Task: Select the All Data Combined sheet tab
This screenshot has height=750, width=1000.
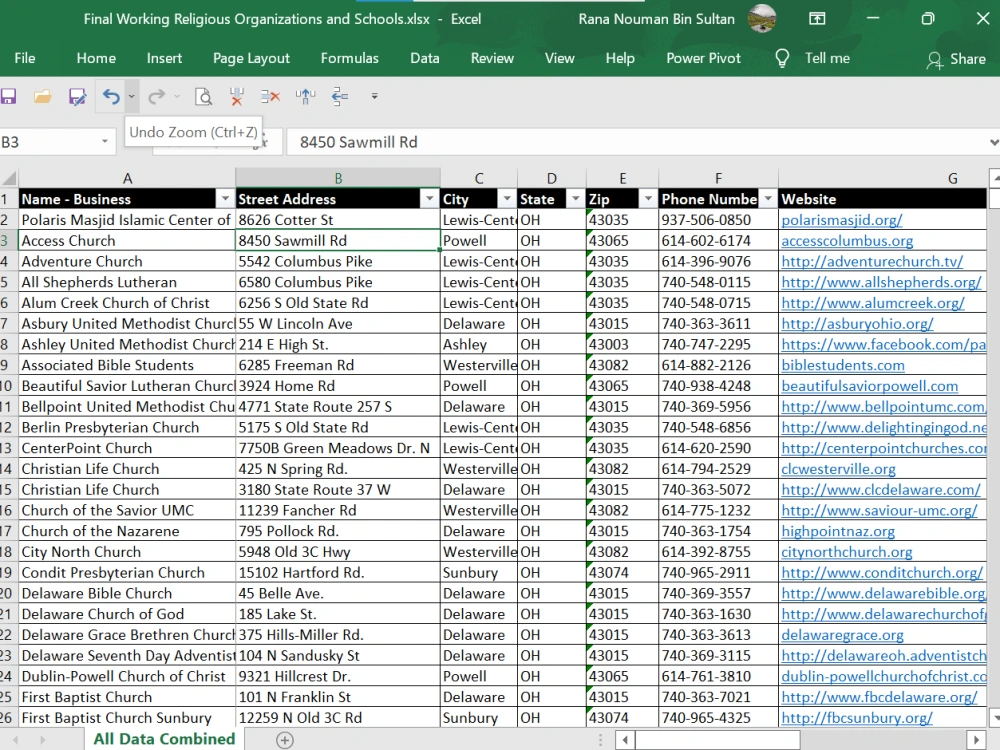Action: click(x=164, y=739)
